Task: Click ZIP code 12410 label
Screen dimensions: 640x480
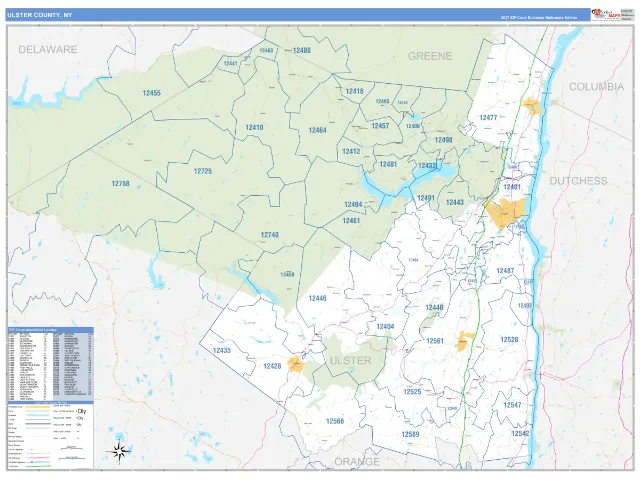Action: coord(254,127)
